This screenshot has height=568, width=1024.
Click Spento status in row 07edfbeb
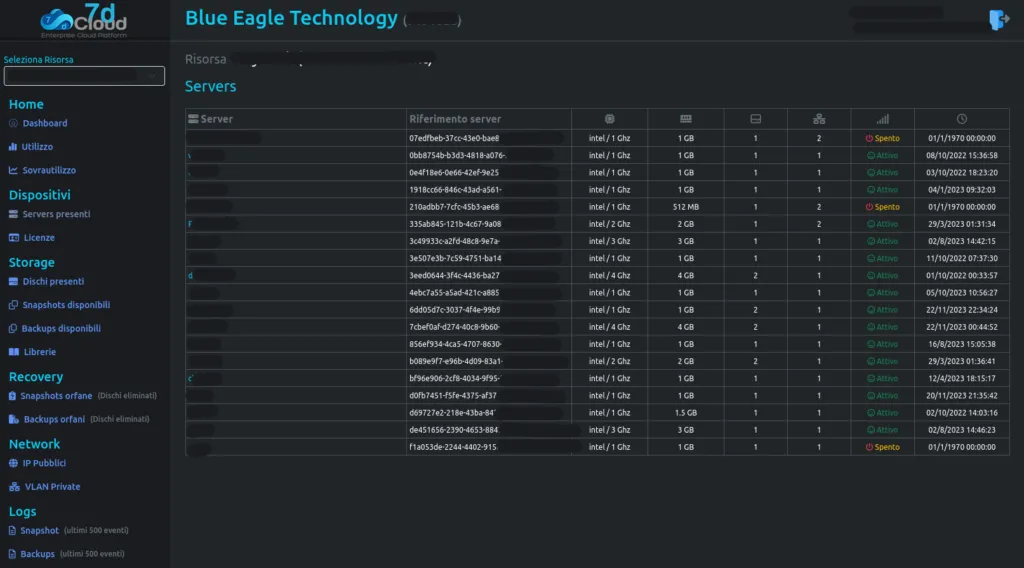pos(882,138)
